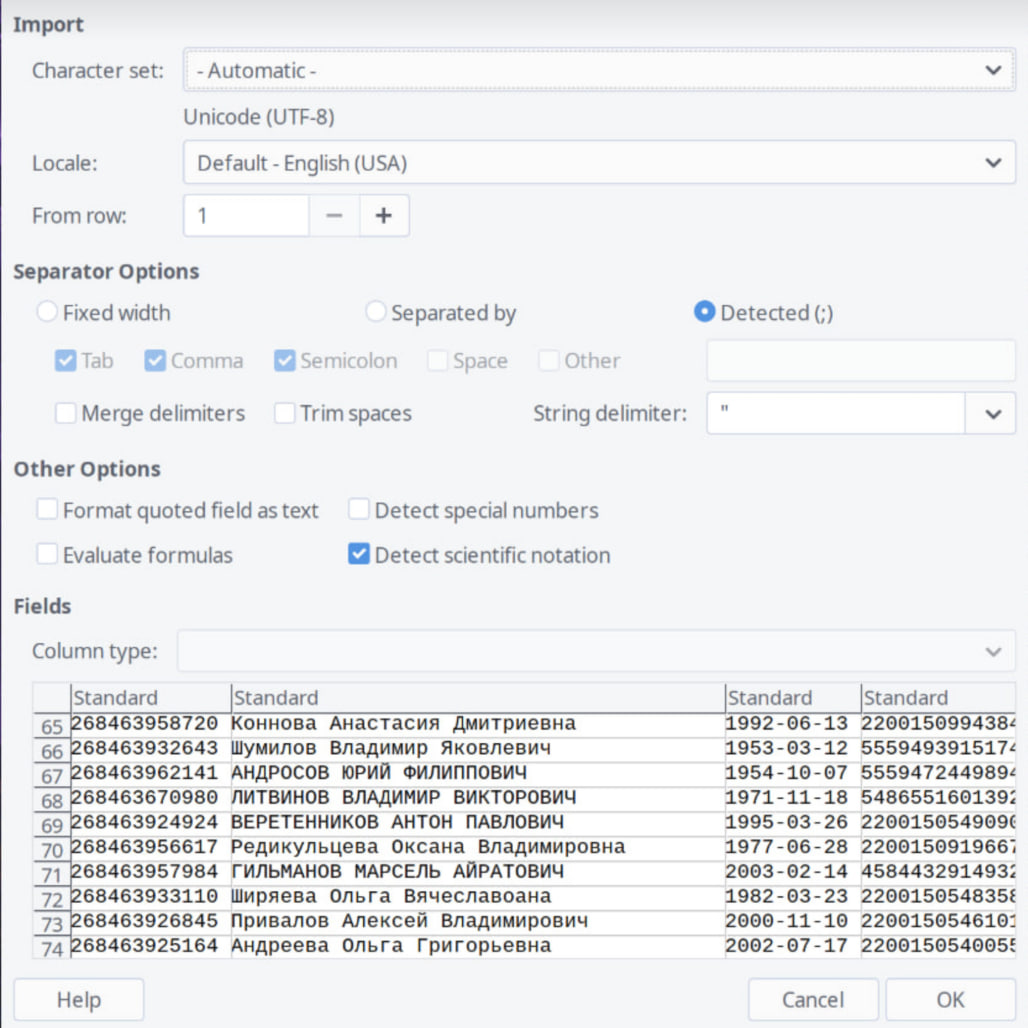Image resolution: width=1028 pixels, height=1028 pixels.
Task: Click row number 74 in preview
Action: pyautogui.click(x=52, y=948)
